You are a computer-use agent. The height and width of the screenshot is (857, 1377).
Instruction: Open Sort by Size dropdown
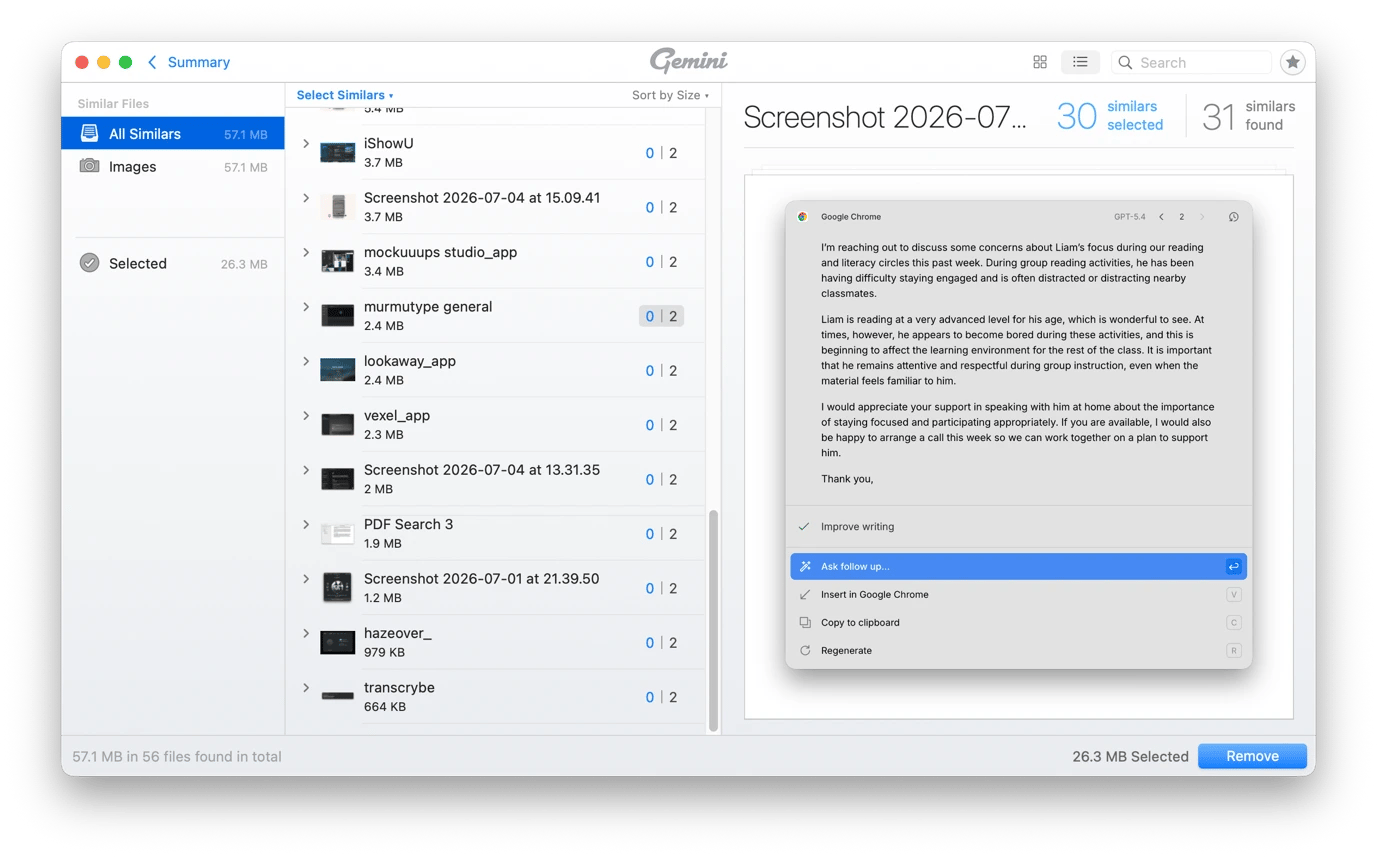click(x=670, y=95)
